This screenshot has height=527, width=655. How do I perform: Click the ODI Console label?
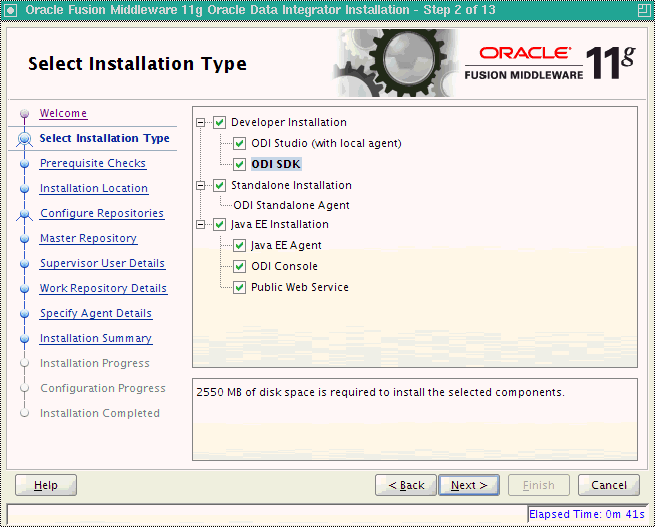click(284, 266)
